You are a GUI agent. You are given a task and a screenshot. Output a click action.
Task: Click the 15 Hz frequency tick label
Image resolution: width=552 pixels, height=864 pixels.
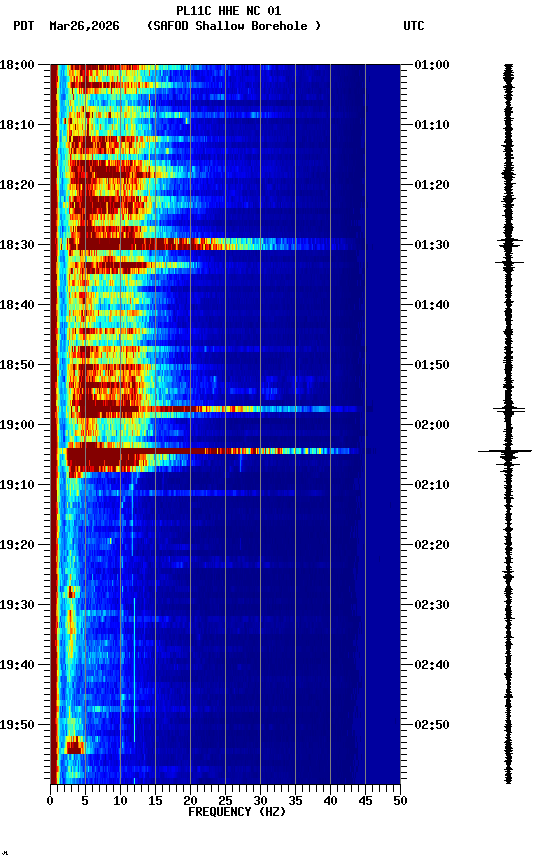click(x=155, y=801)
